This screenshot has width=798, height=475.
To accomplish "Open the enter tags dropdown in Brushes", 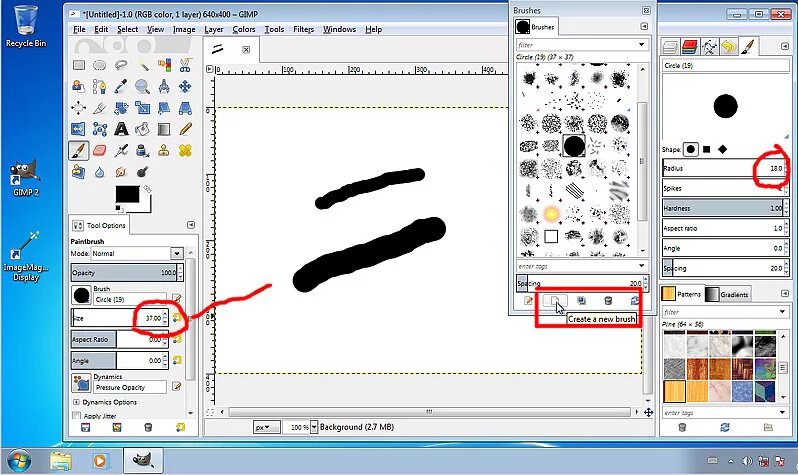I will click(x=642, y=266).
